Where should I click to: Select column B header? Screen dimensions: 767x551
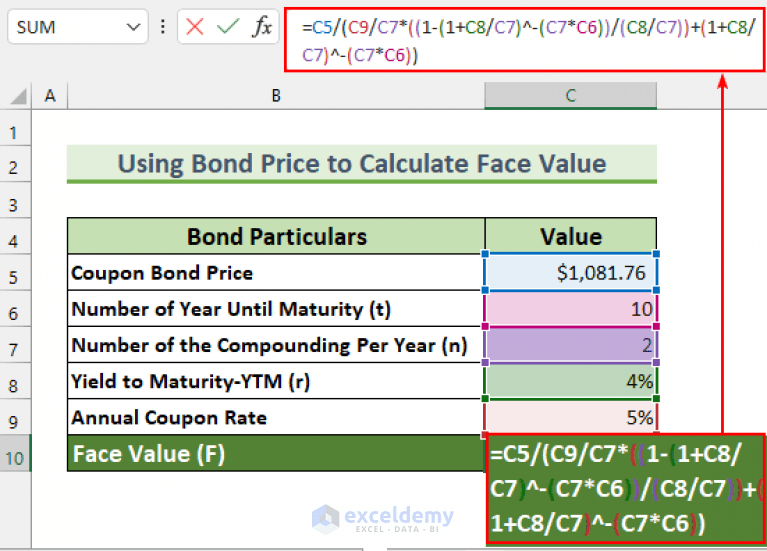click(x=276, y=95)
